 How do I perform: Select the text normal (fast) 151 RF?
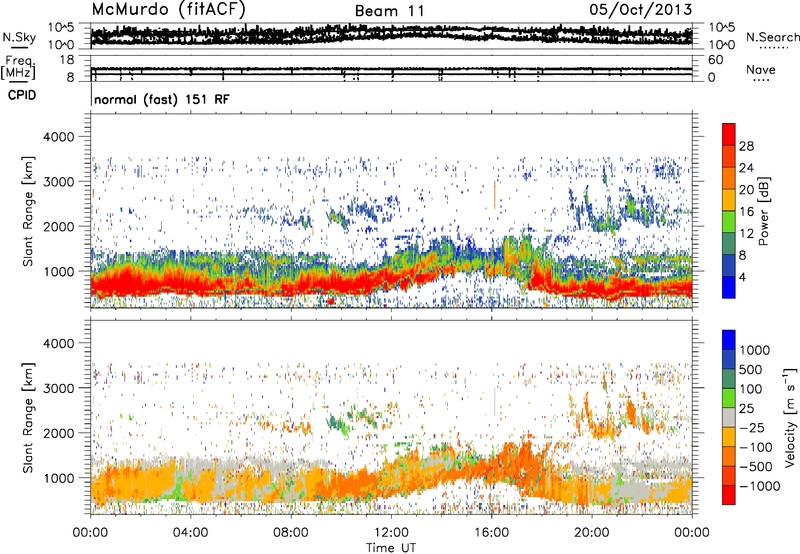[162, 99]
